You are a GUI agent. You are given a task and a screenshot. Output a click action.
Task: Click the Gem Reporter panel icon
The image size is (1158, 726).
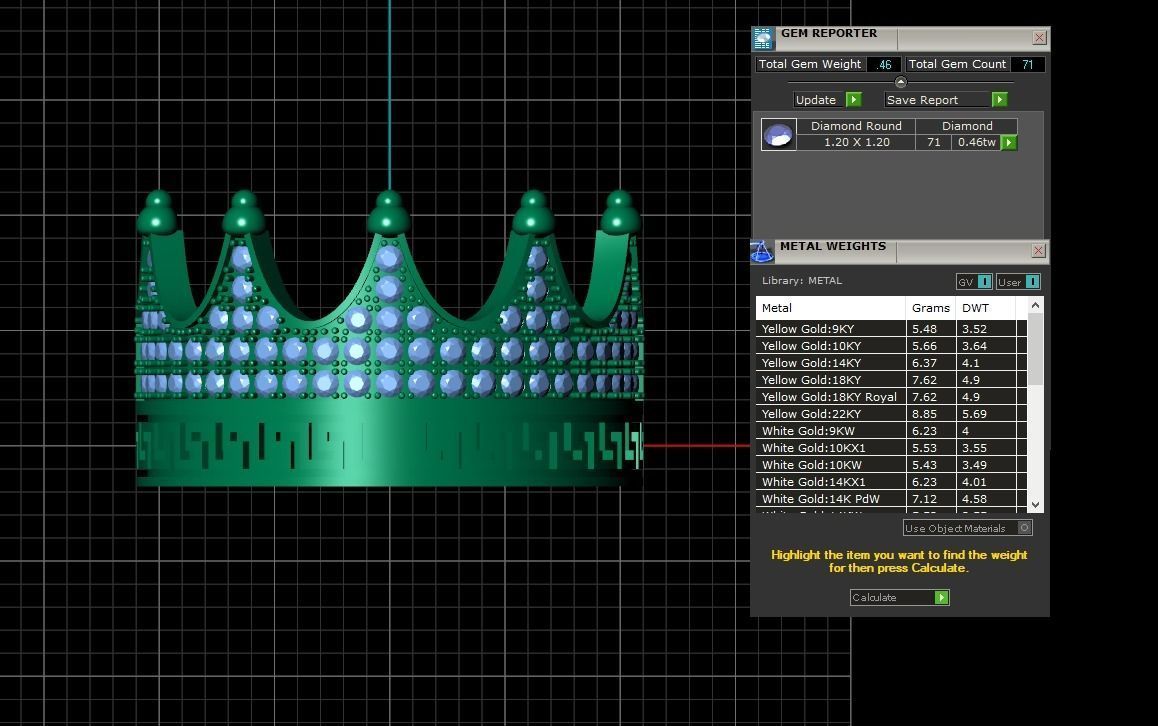tap(763, 38)
